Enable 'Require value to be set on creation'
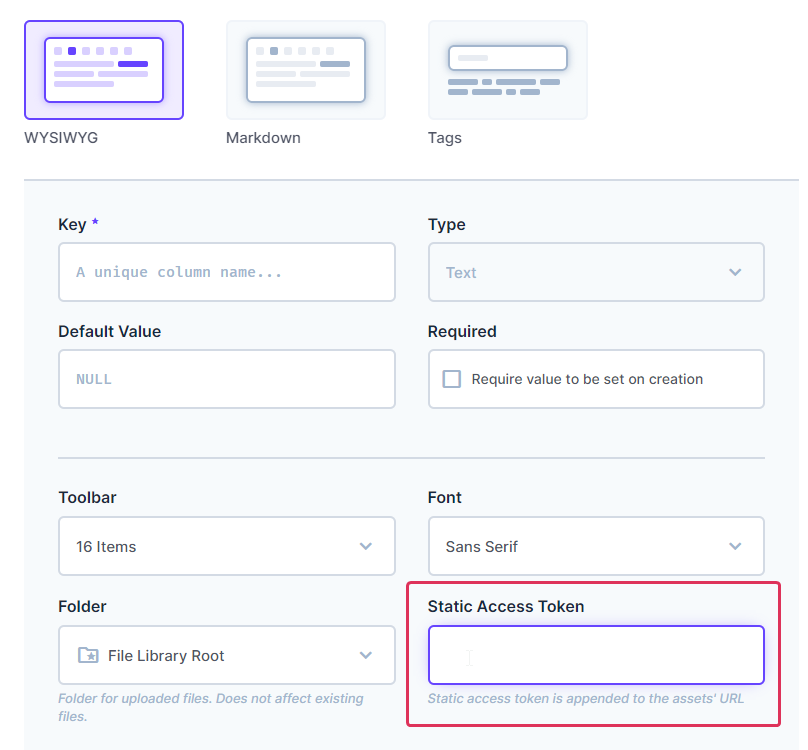This screenshot has width=808, height=750. 451,379
